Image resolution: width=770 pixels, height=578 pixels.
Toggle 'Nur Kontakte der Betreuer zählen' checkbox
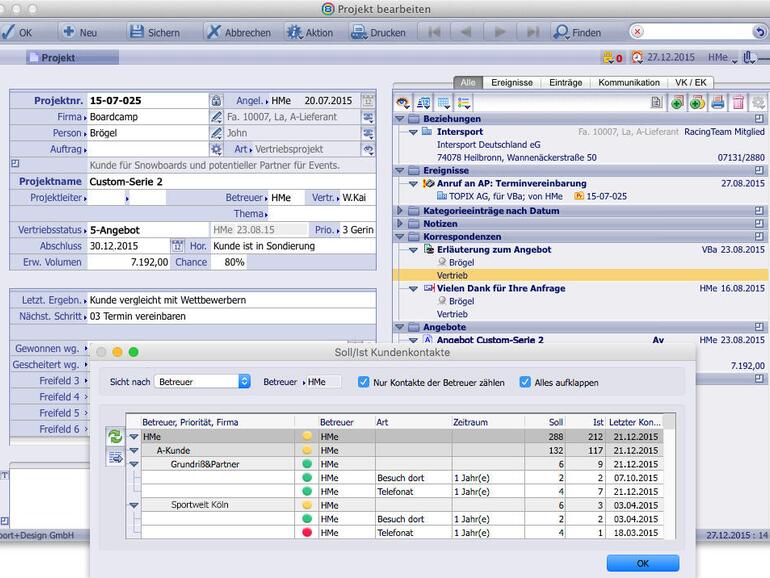pos(364,382)
